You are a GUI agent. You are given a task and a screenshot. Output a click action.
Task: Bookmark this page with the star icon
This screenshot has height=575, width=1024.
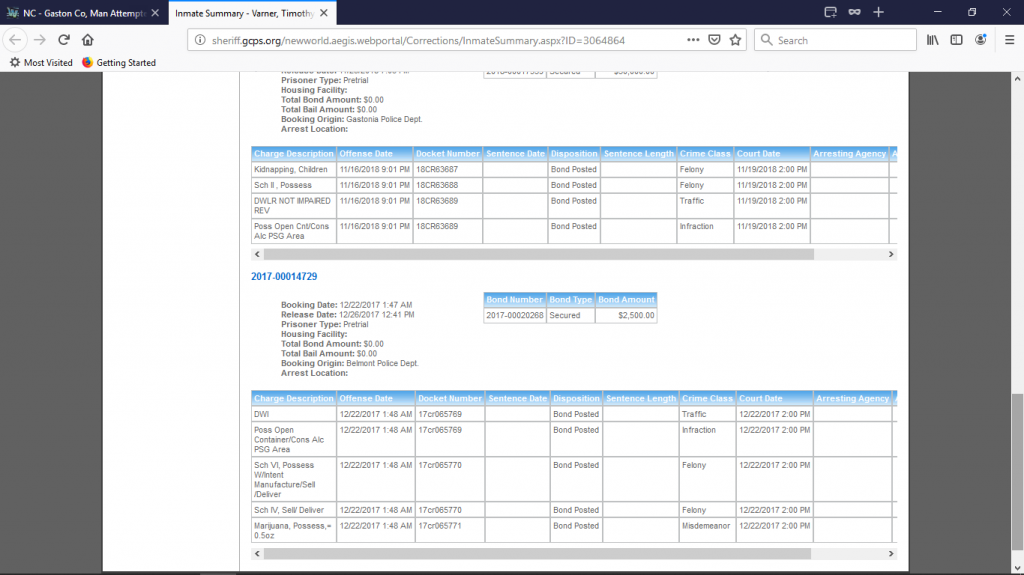pos(736,40)
